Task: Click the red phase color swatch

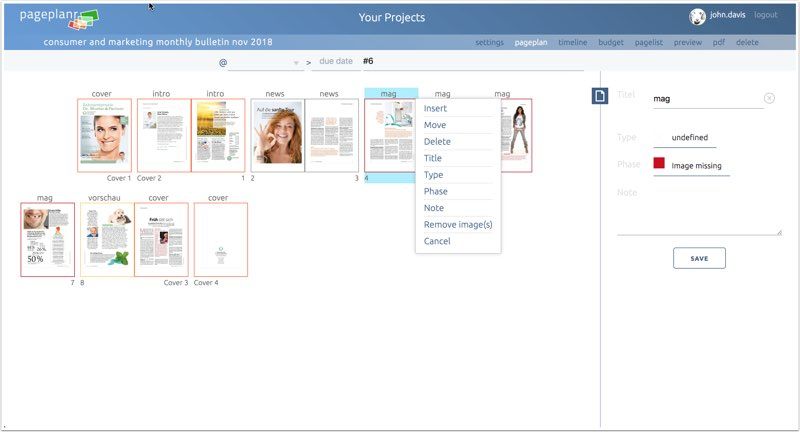Action: tap(659, 164)
